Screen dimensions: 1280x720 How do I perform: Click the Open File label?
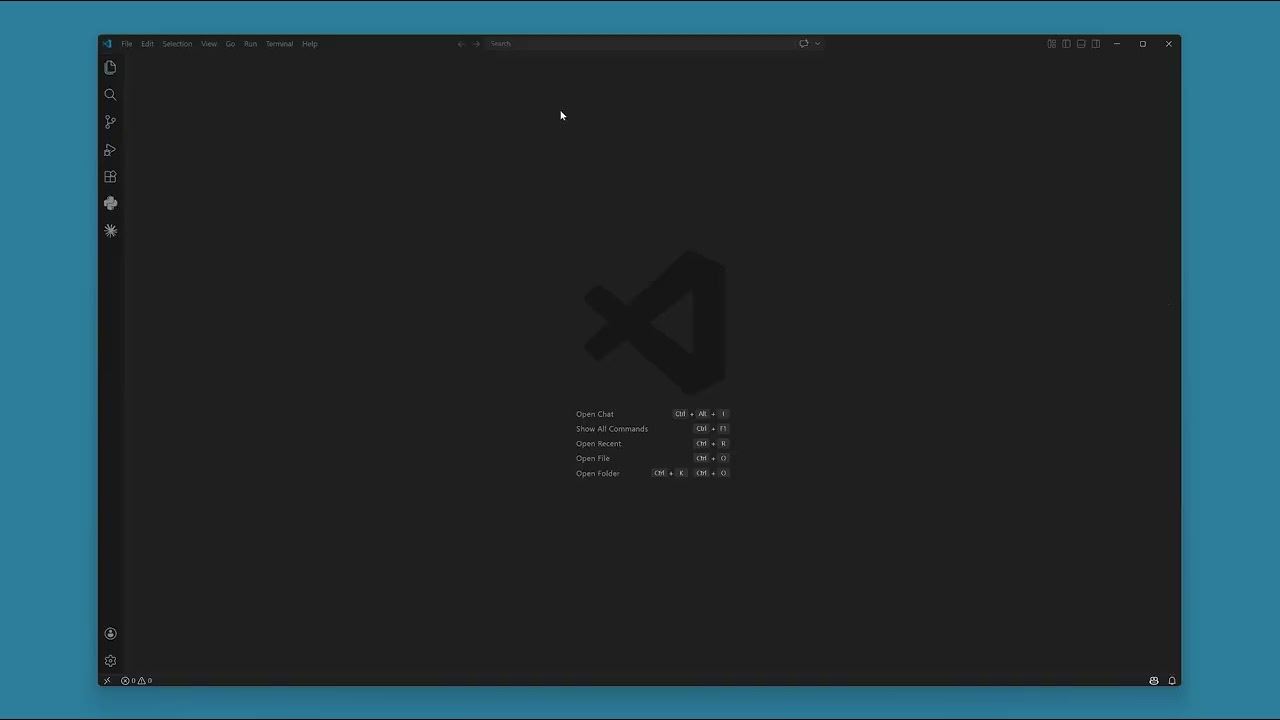click(x=593, y=459)
